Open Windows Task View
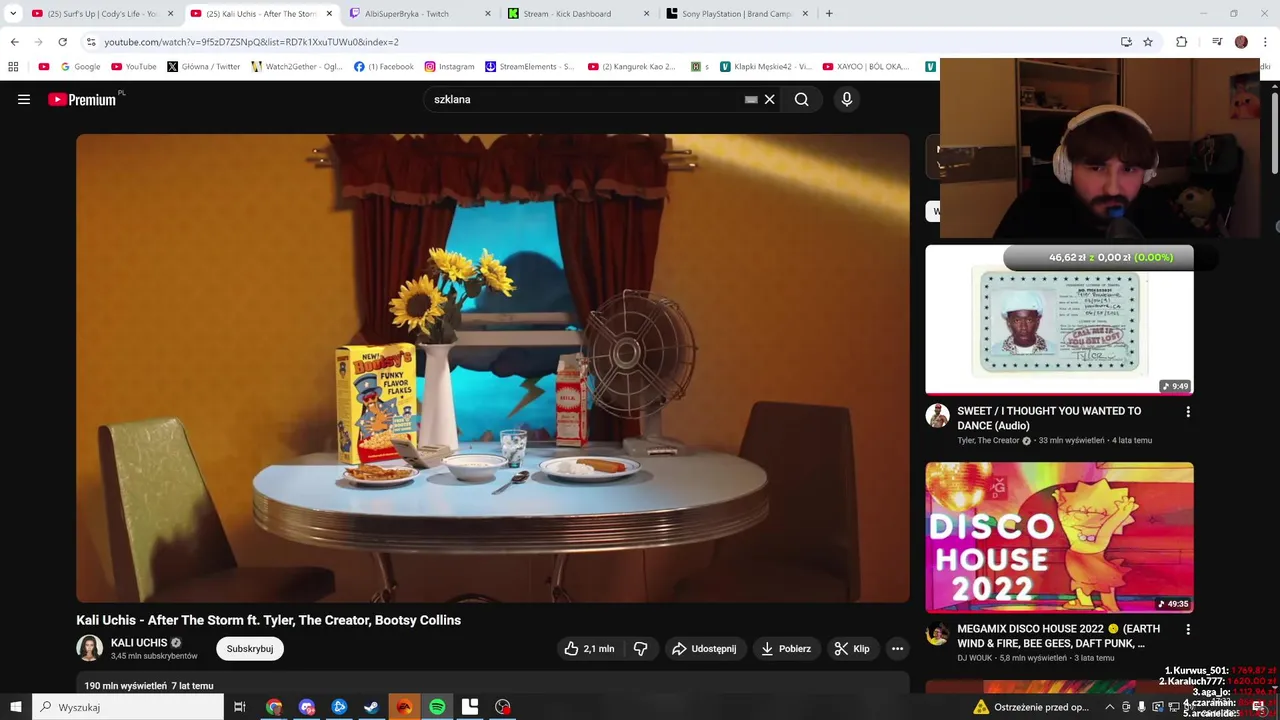This screenshot has width=1280, height=720. 240,707
